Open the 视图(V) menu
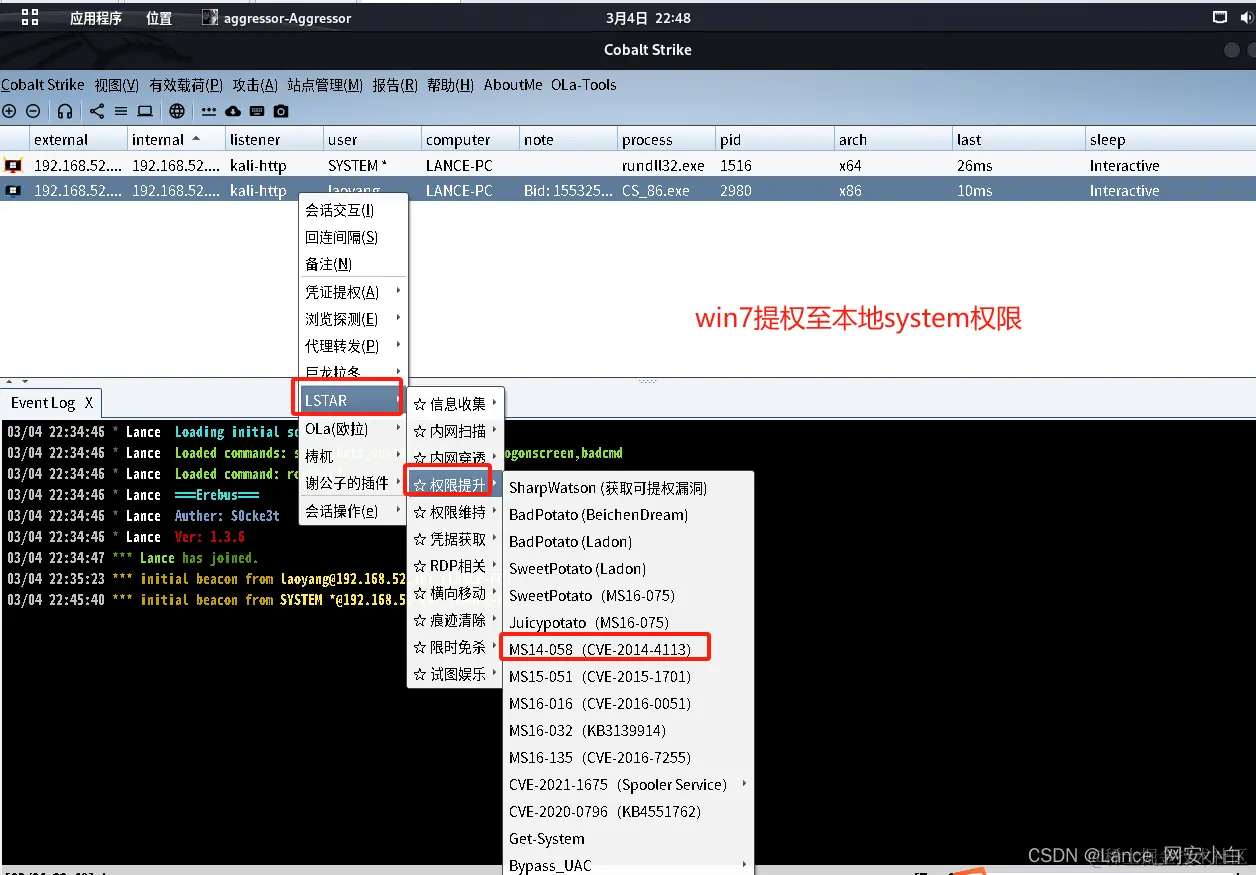 tap(117, 85)
